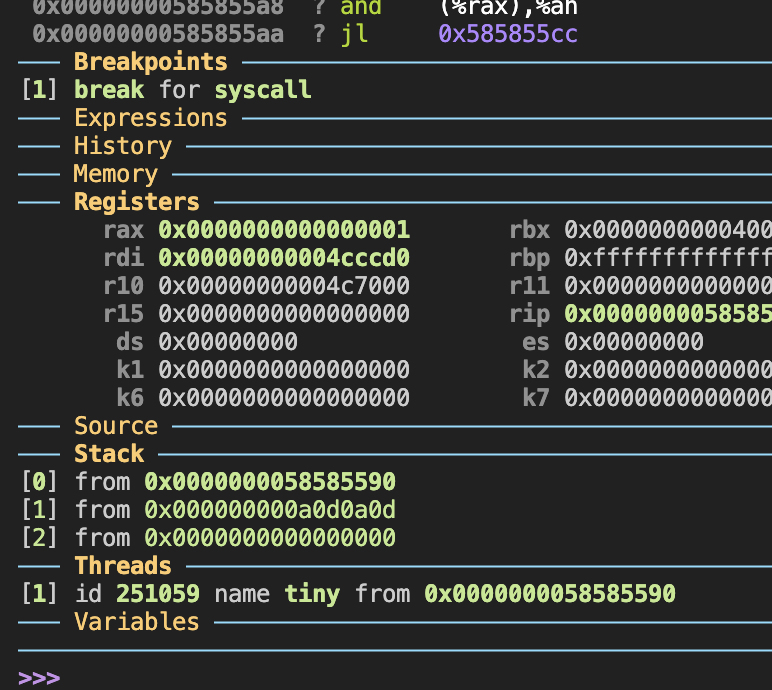Viewport: 772px width, 690px height.
Task: Click stack frame [0] address
Action: click(270, 482)
